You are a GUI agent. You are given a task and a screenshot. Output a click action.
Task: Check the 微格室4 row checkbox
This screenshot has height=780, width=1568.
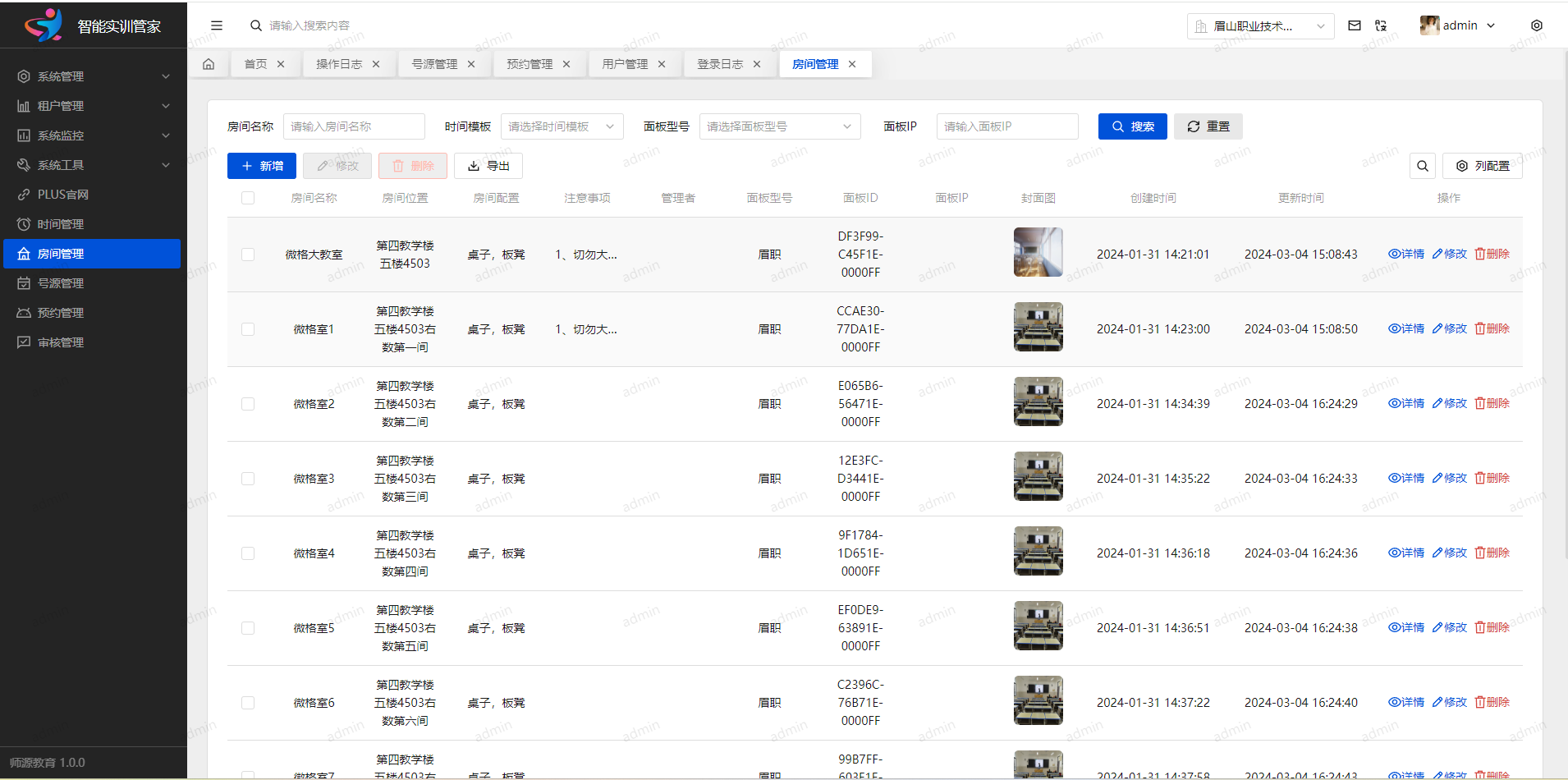coord(248,553)
